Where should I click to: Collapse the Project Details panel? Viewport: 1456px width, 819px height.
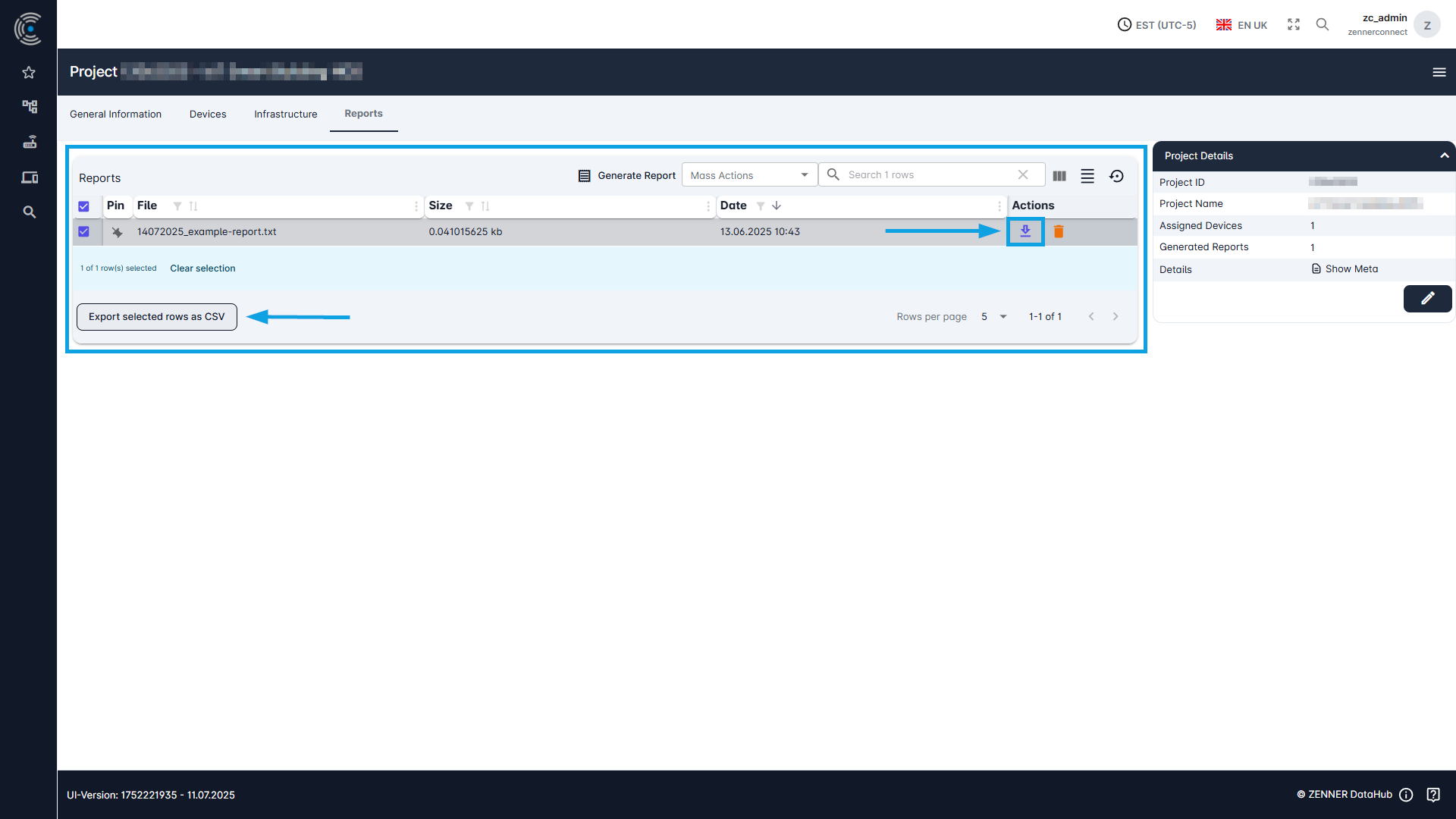click(x=1444, y=155)
